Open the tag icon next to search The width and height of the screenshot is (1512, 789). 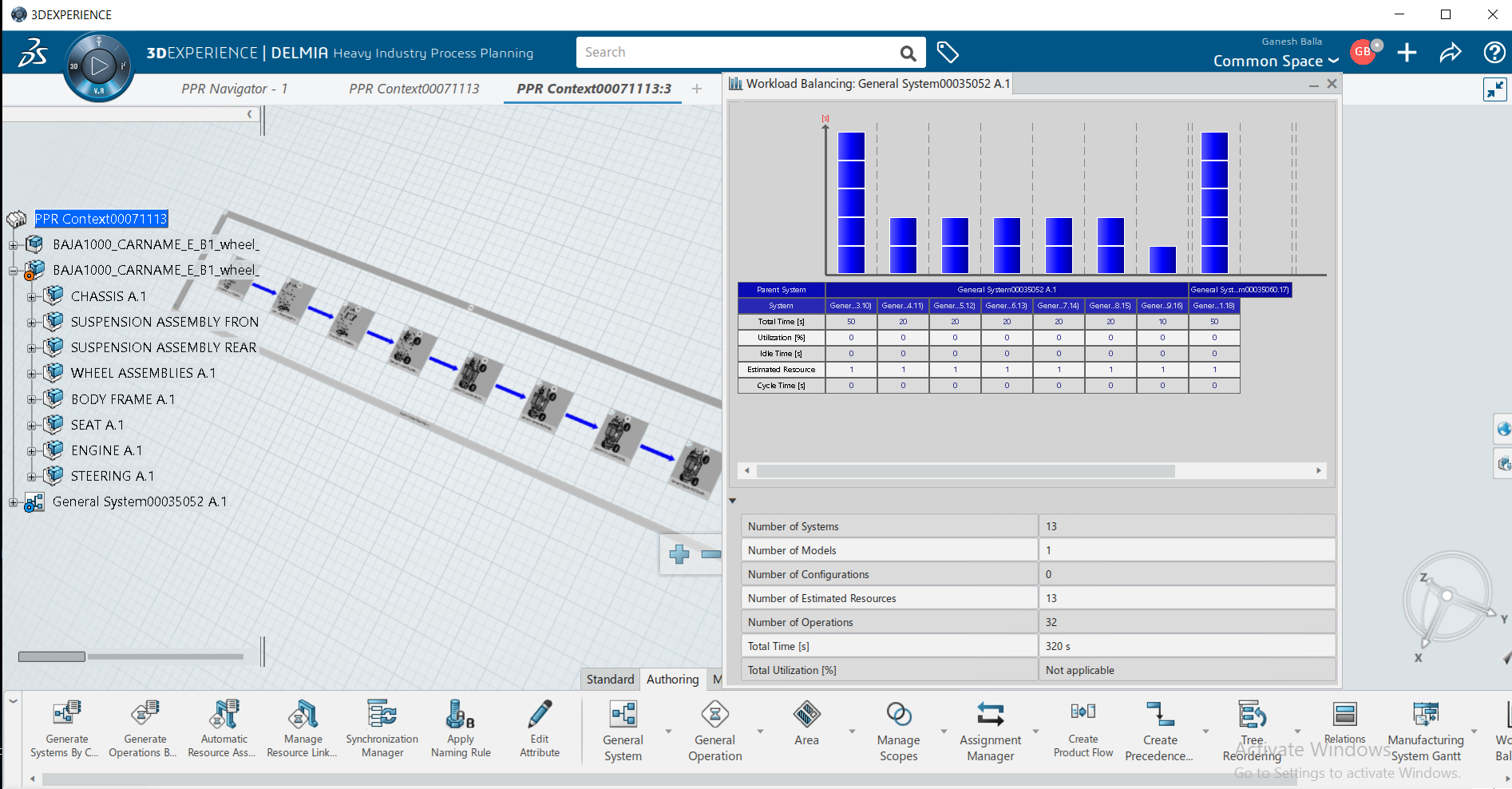948,53
